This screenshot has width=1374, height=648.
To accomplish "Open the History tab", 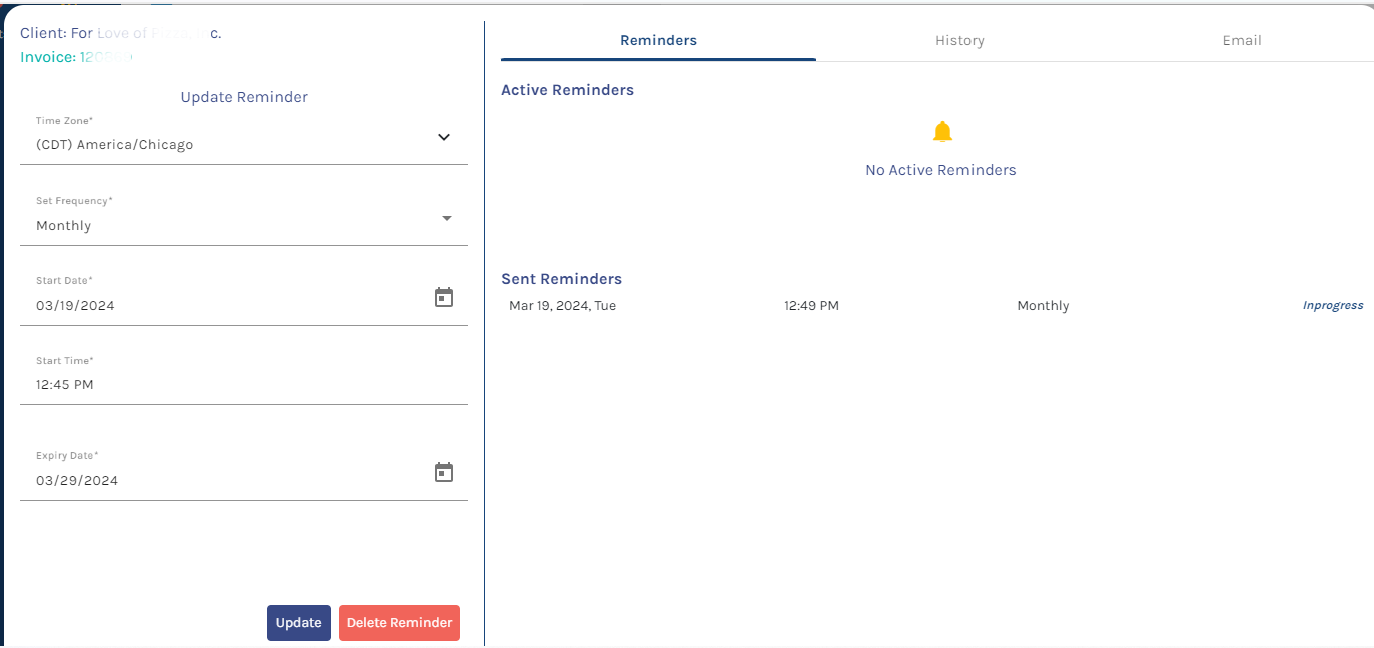I will click(x=960, y=41).
